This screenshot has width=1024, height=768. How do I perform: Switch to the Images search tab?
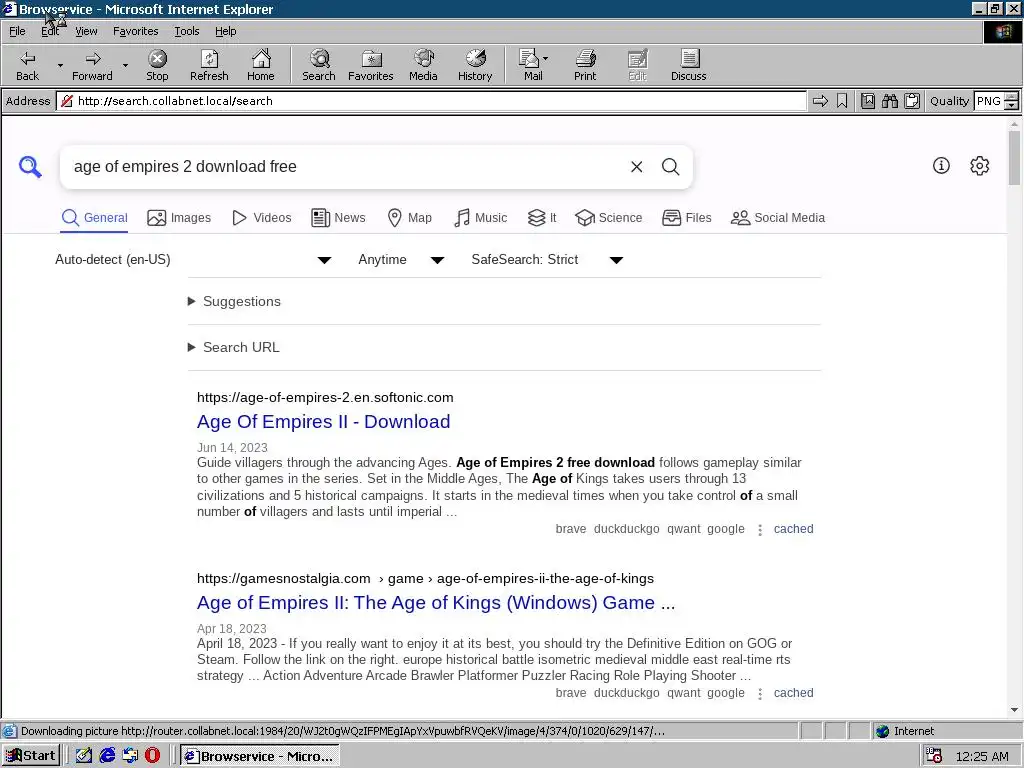pos(179,217)
